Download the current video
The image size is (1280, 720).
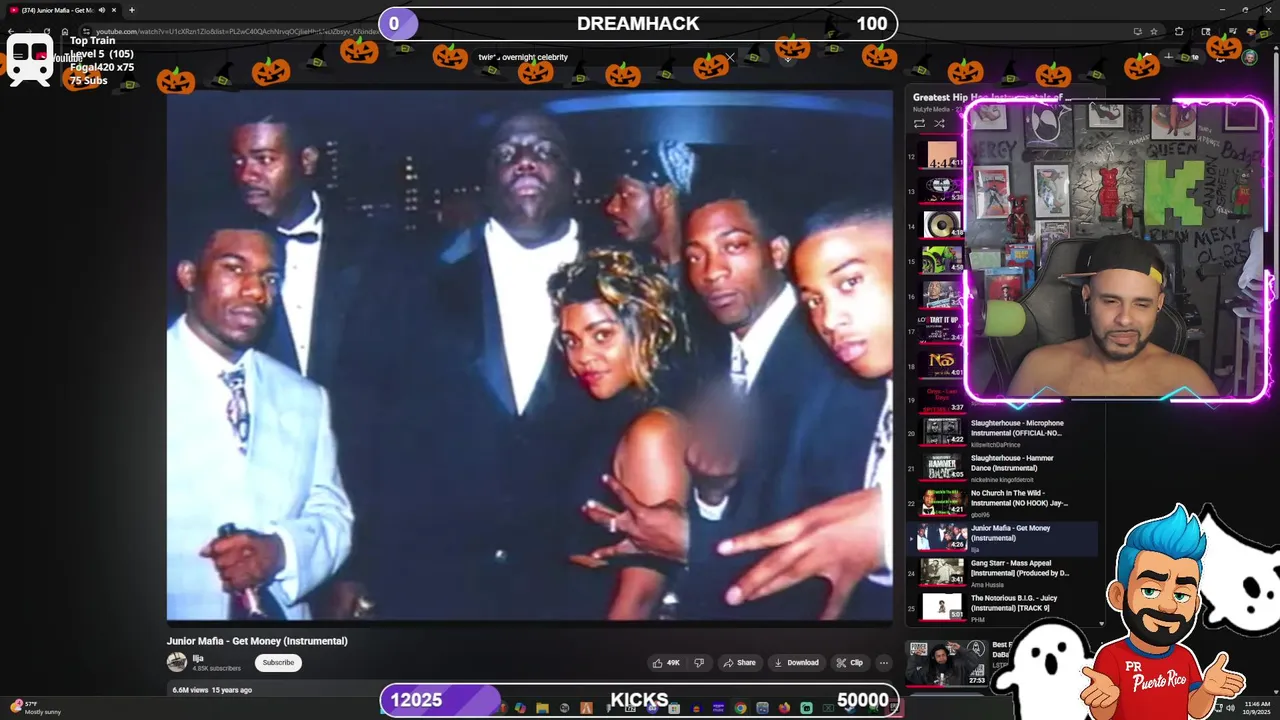pyautogui.click(x=797, y=662)
